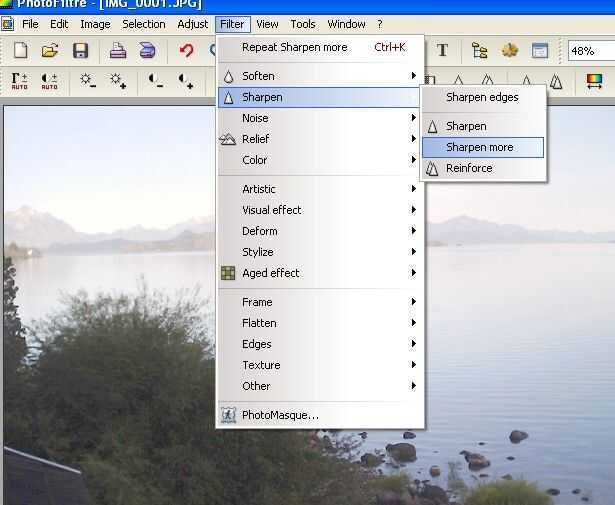The height and width of the screenshot is (505, 615).
Task: Click the color gradient toolbar icon
Action: pos(594,81)
